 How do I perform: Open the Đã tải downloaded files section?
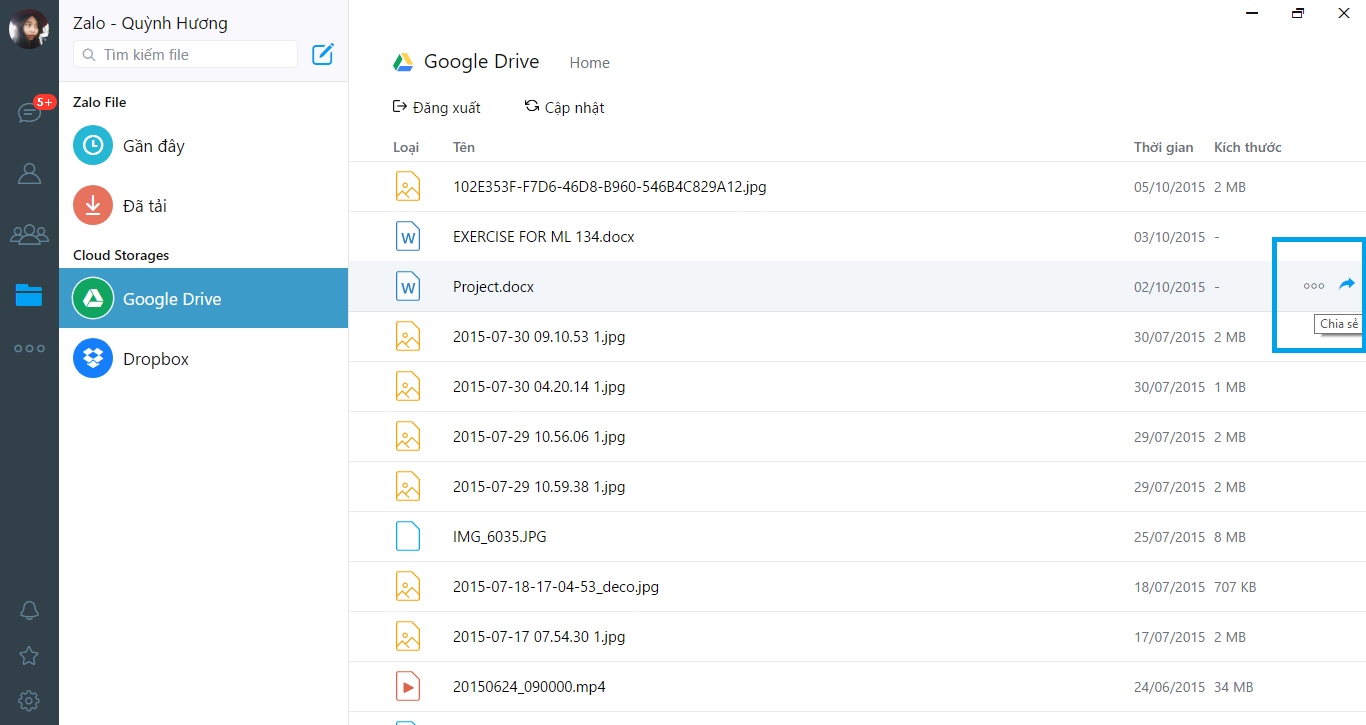point(144,206)
